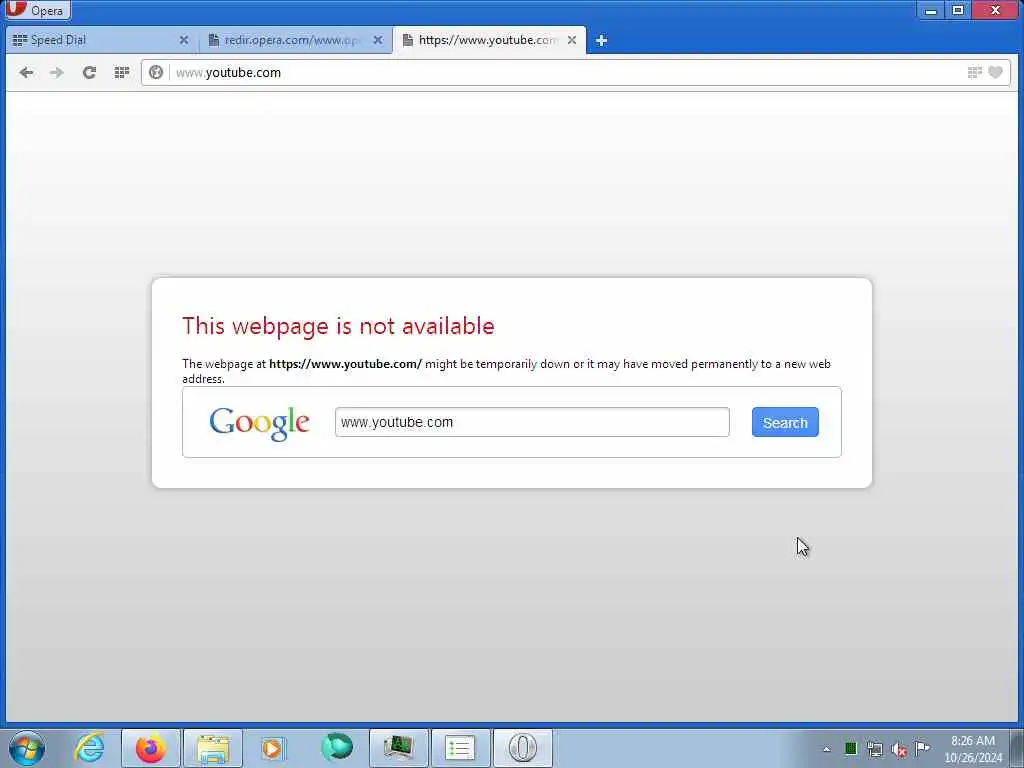Open Windows Explorer from taskbar
This screenshot has width=1024, height=768.
point(213,748)
